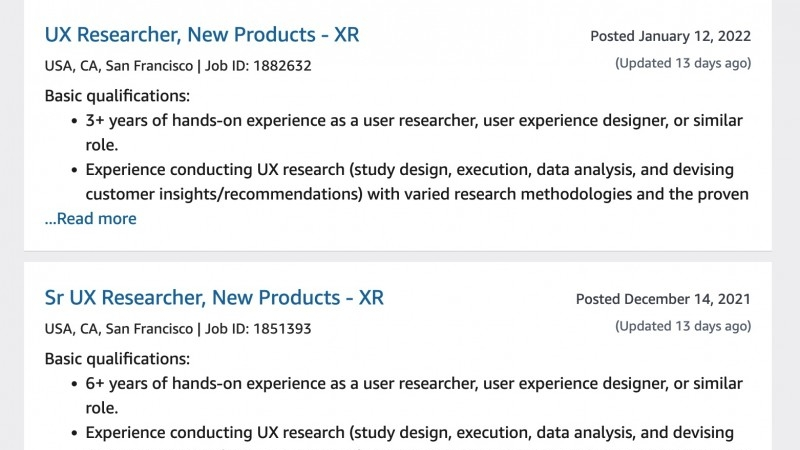Image resolution: width=800 pixels, height=450 pixels.
Task: Click Basic qualifications heading under job 1882632
Action: pos(117,96)
